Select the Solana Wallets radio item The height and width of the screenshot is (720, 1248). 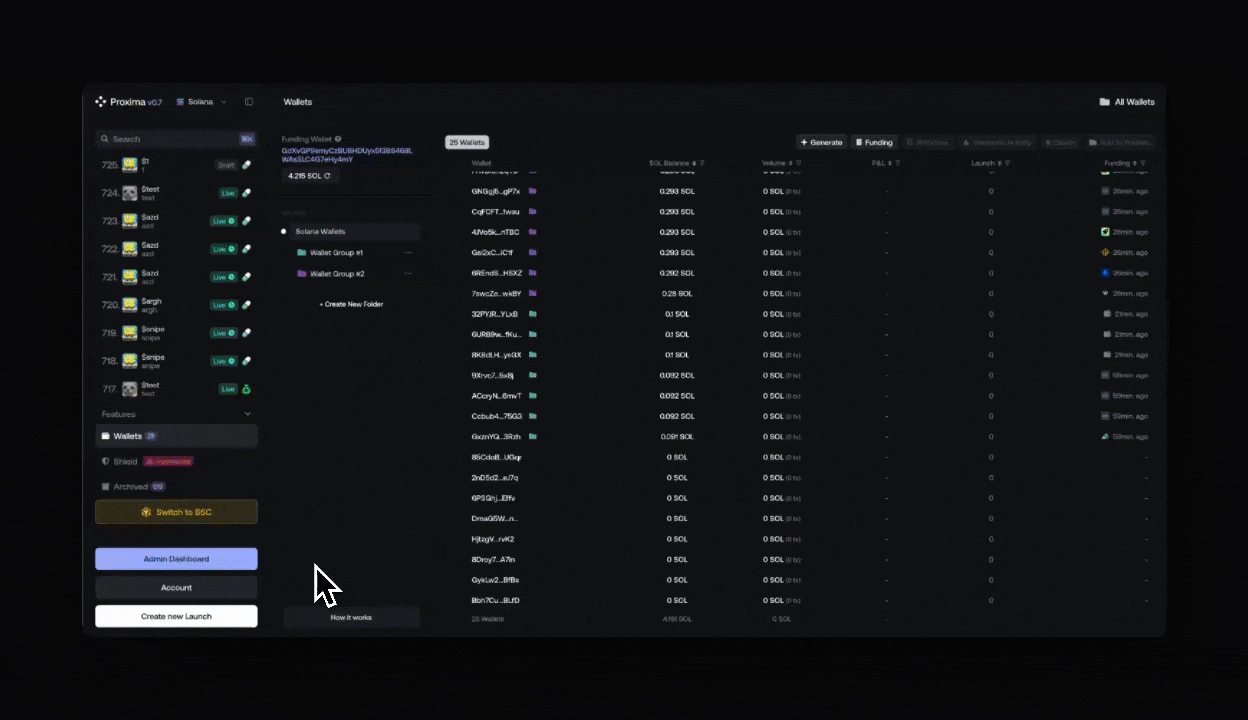pos(284,232)
